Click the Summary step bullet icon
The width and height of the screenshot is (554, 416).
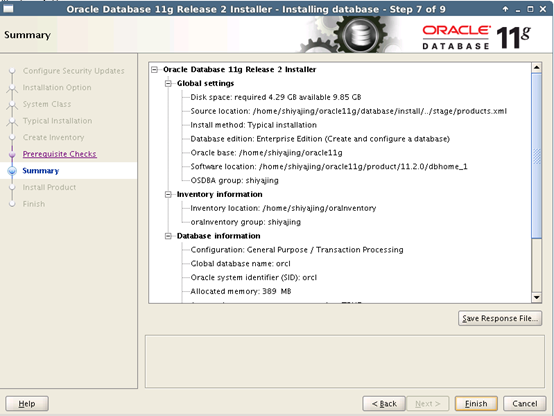pos(12,171)
